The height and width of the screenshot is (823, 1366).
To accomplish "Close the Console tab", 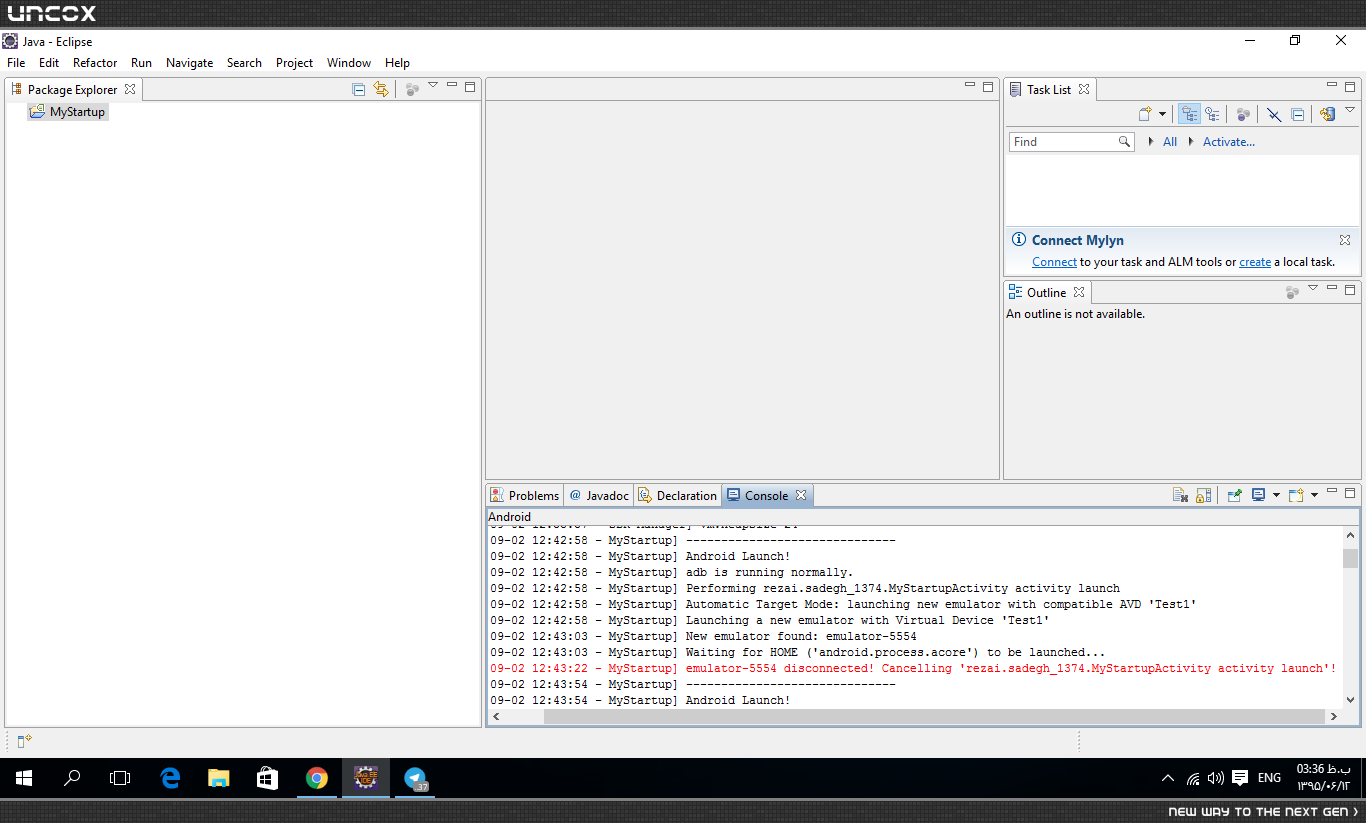I will (801, 495).
